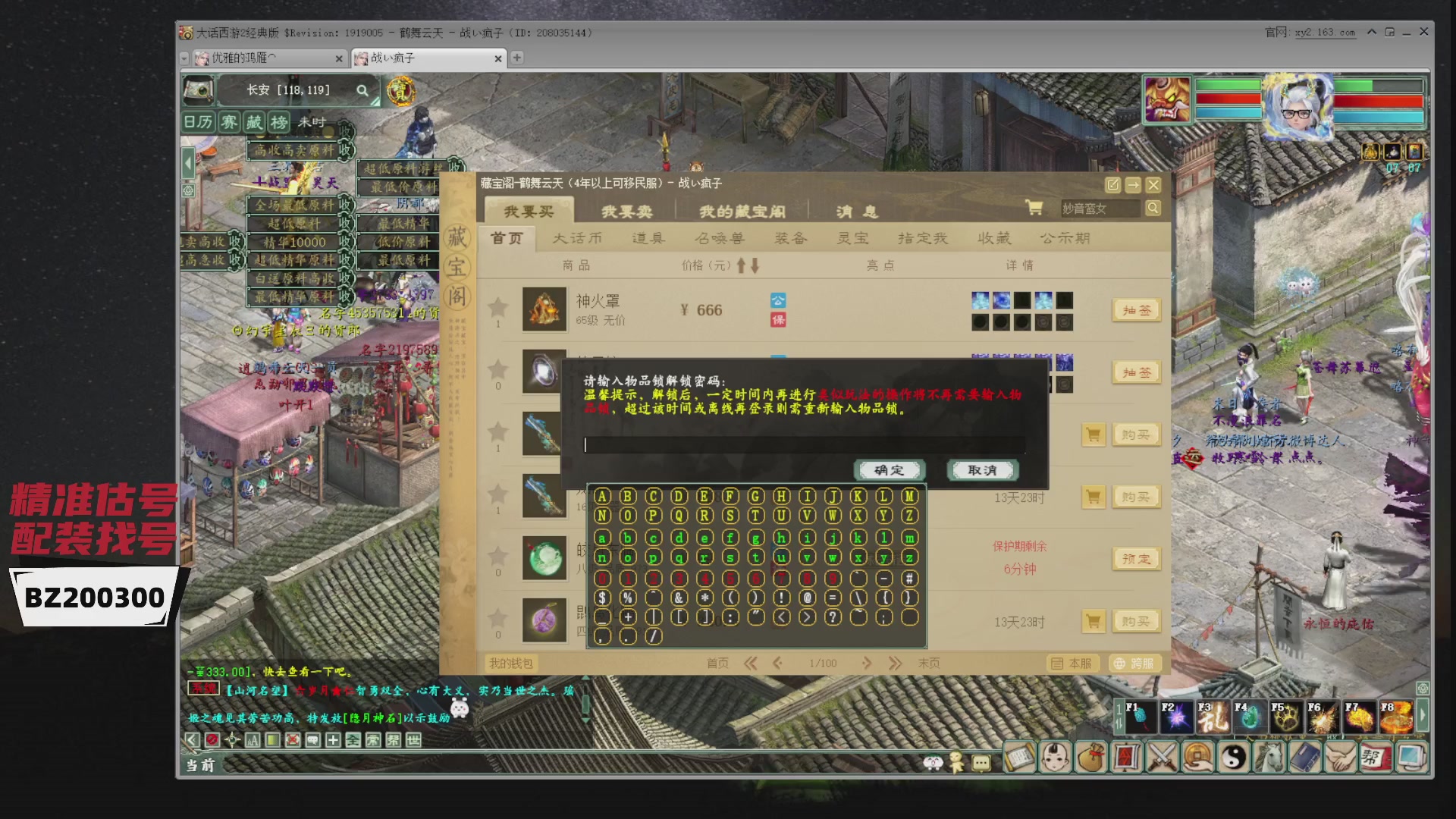Screen dimensions: 1456x819
Task: Click the item lock password input field
Action: (x=804, y=445)
